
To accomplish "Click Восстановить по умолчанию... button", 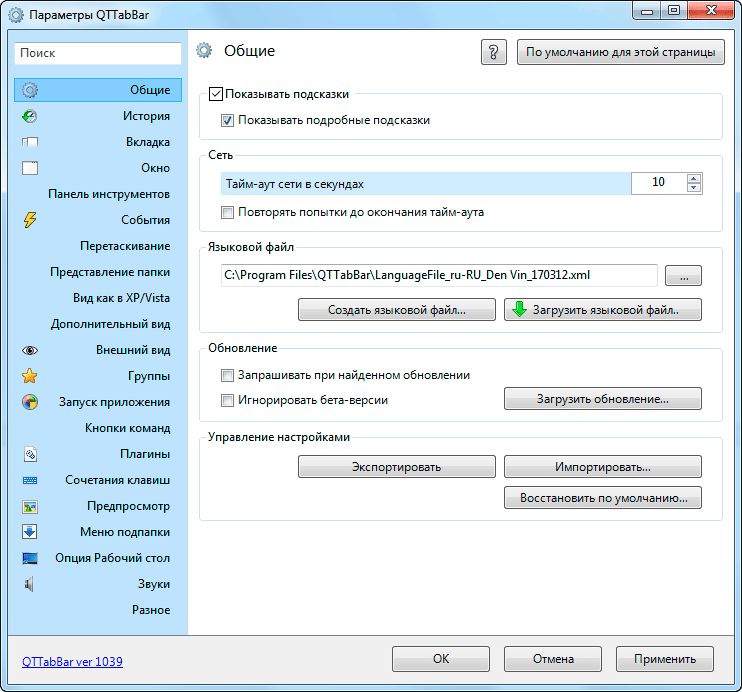I will [x=602, y=497].
